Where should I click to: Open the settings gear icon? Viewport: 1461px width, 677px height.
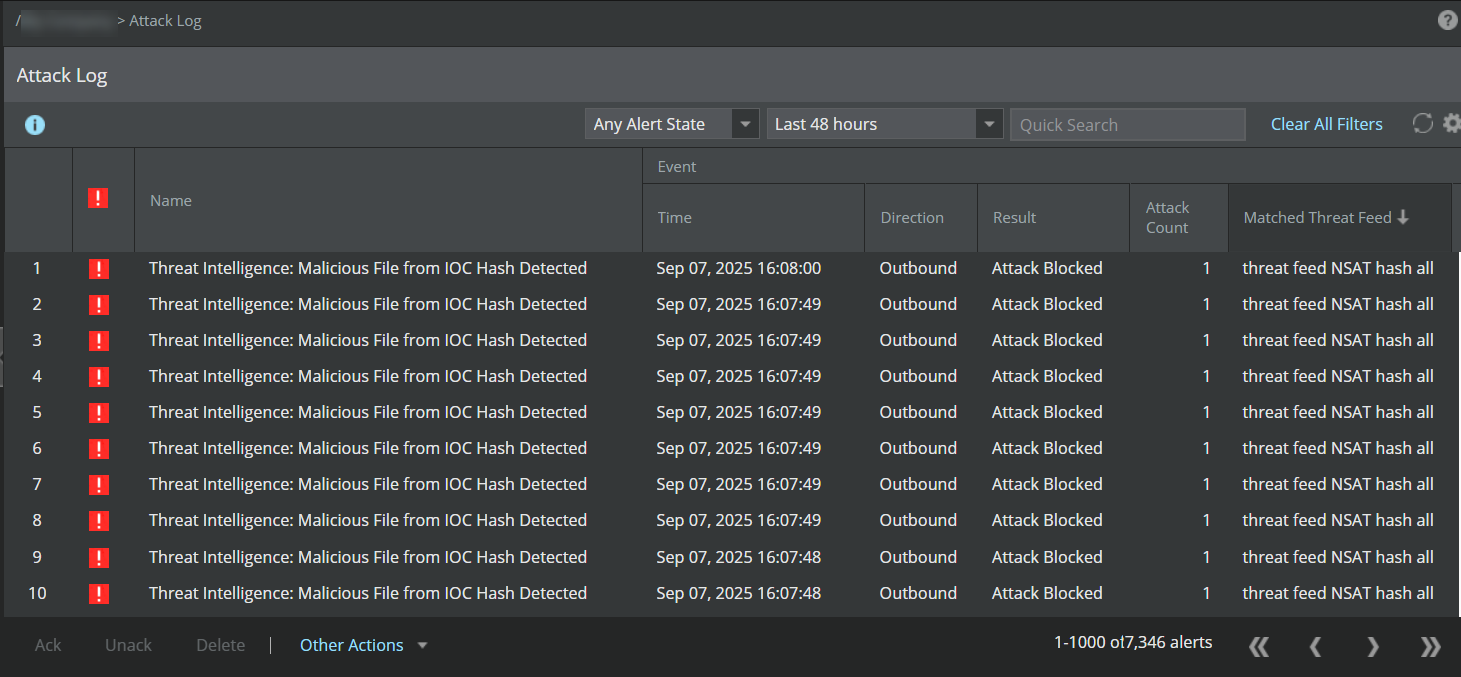click(x=1451, y=124)
